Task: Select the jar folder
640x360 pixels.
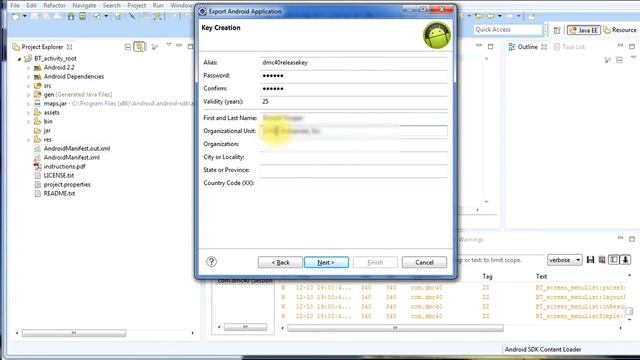Action: pyautogui.click(x=47, y=131)
